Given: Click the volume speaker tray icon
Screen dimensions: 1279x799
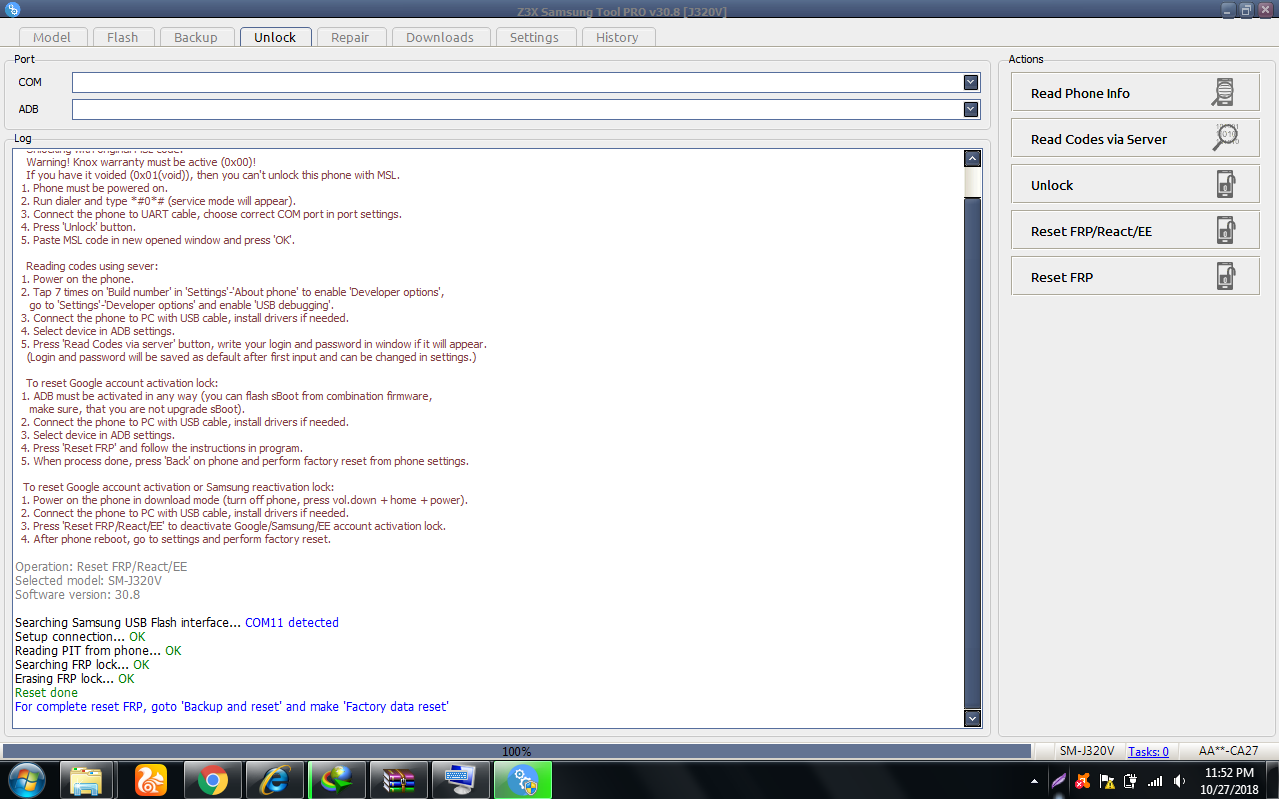Looking at the screenshot, I should (1179, 781).
